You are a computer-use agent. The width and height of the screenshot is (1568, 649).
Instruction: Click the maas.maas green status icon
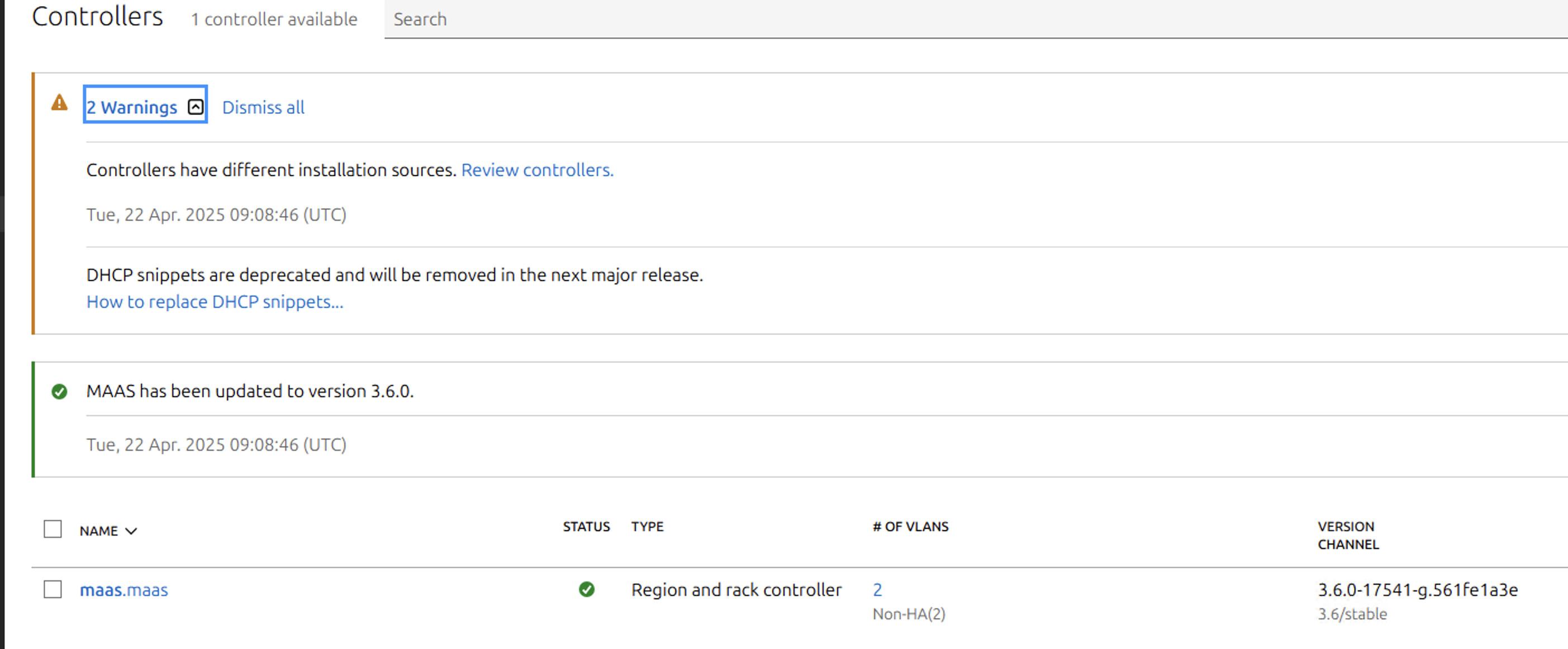click(x=586, y=589)
